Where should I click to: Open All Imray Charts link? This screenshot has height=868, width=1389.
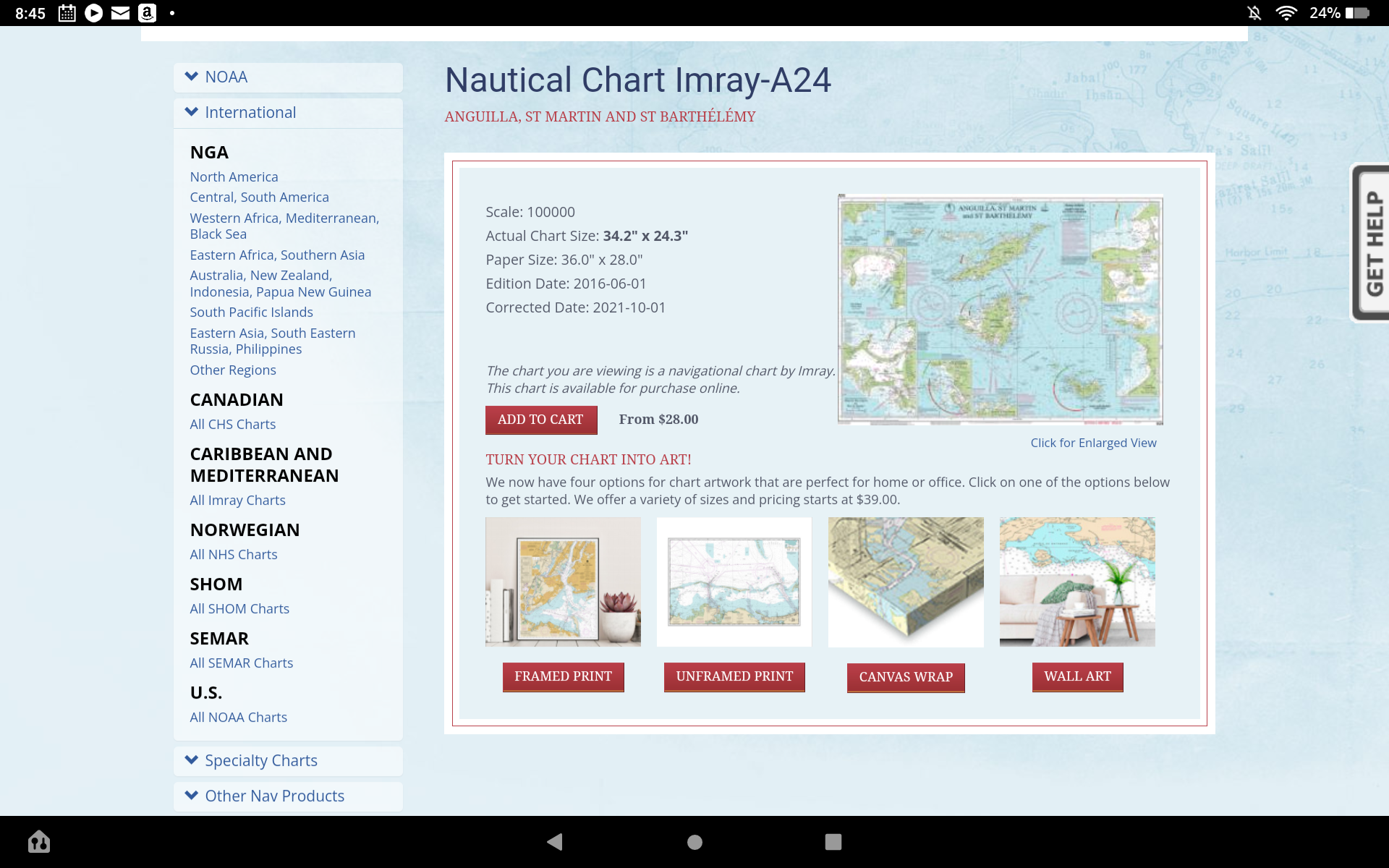point(237,500)
